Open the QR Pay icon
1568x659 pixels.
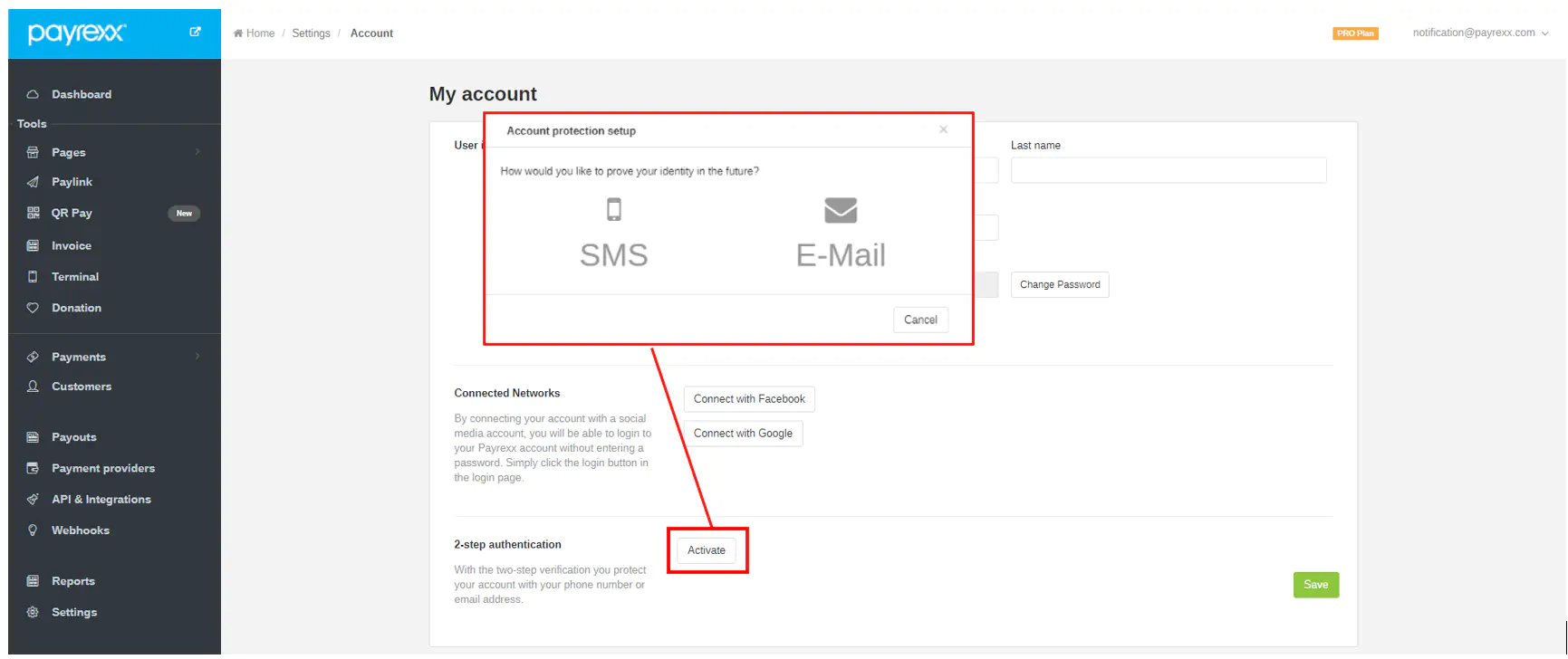[33, 213]
